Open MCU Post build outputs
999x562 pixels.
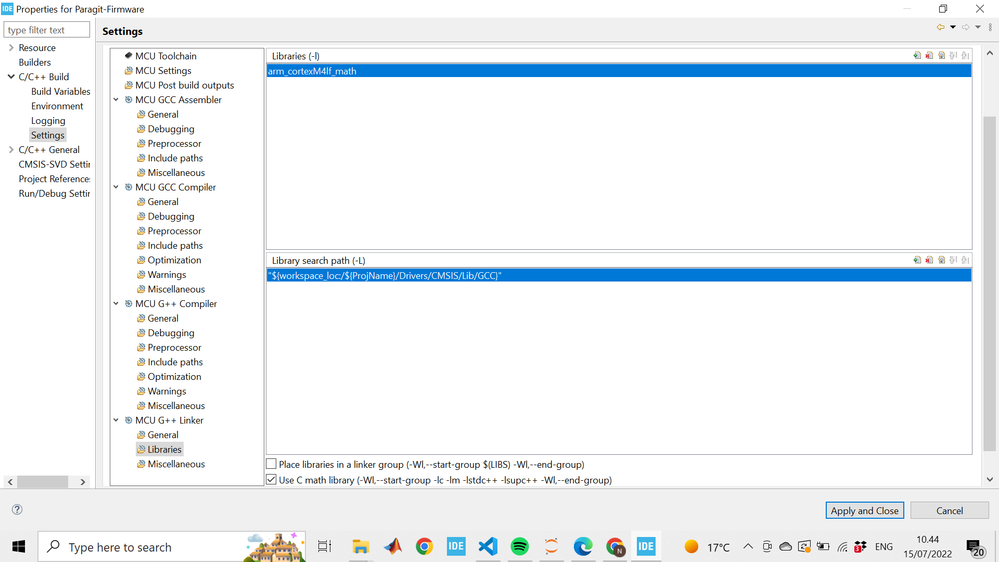(x=184, y=85)
